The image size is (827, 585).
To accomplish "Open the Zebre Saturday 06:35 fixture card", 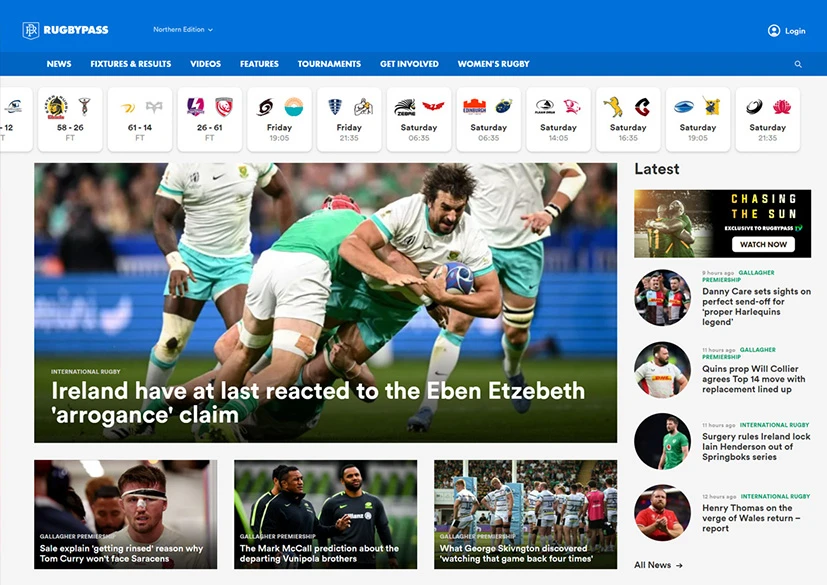I will tap(419, 120).
